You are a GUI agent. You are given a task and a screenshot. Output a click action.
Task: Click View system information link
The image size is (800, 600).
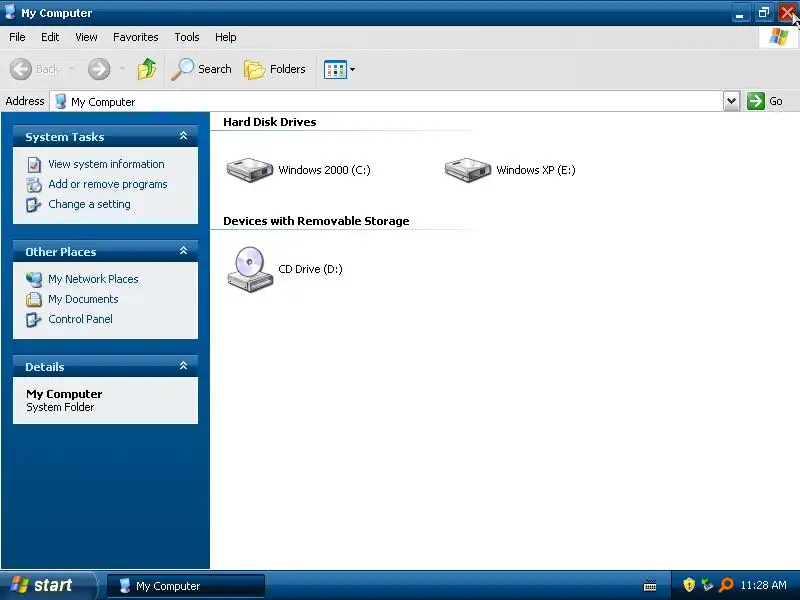coord(106,164)
